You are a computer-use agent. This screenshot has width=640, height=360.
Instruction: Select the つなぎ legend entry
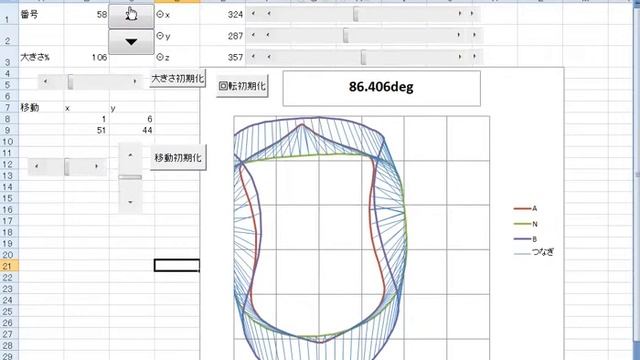click(534, 253)
